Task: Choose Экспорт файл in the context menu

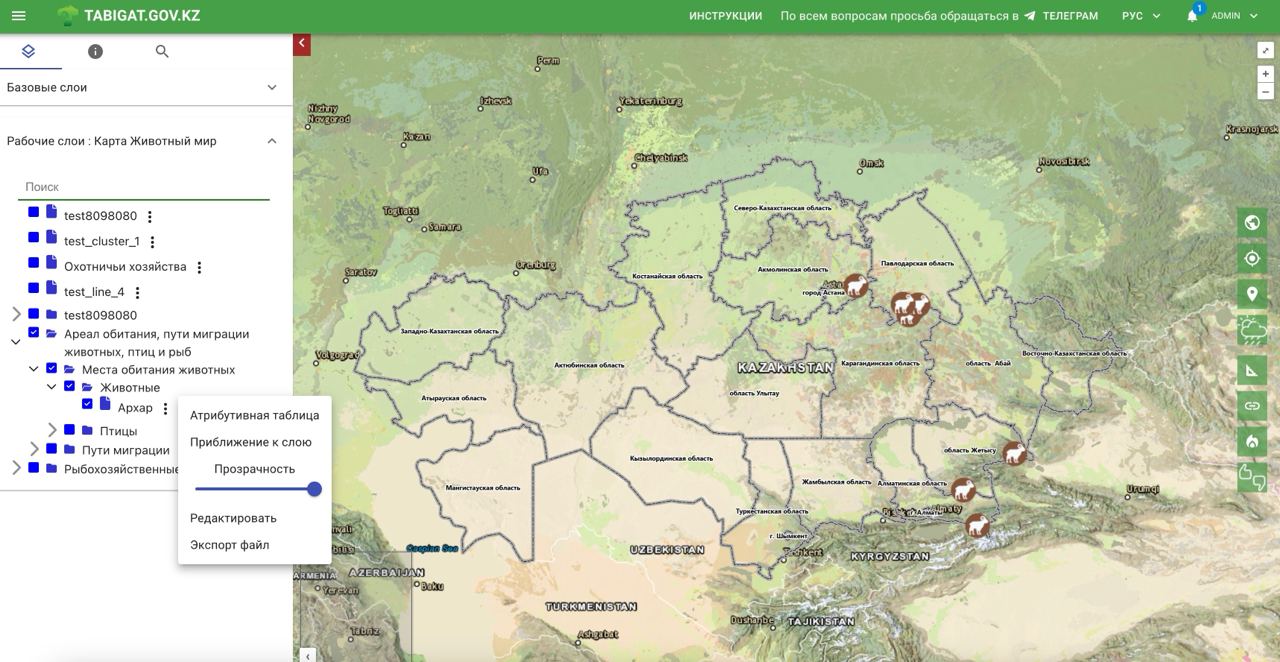Action: pos(229,545)
